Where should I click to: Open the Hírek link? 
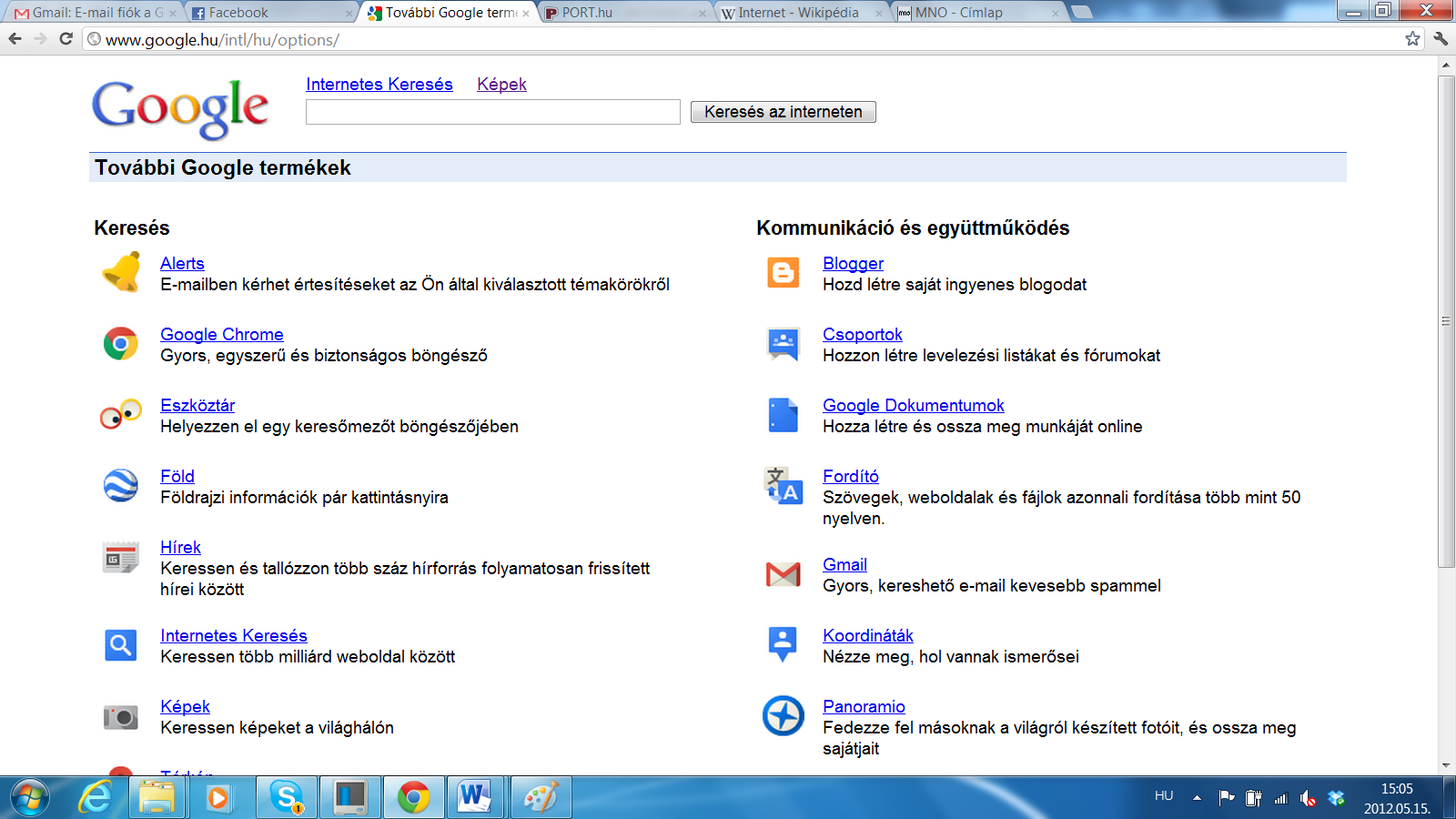coord(180,547)
